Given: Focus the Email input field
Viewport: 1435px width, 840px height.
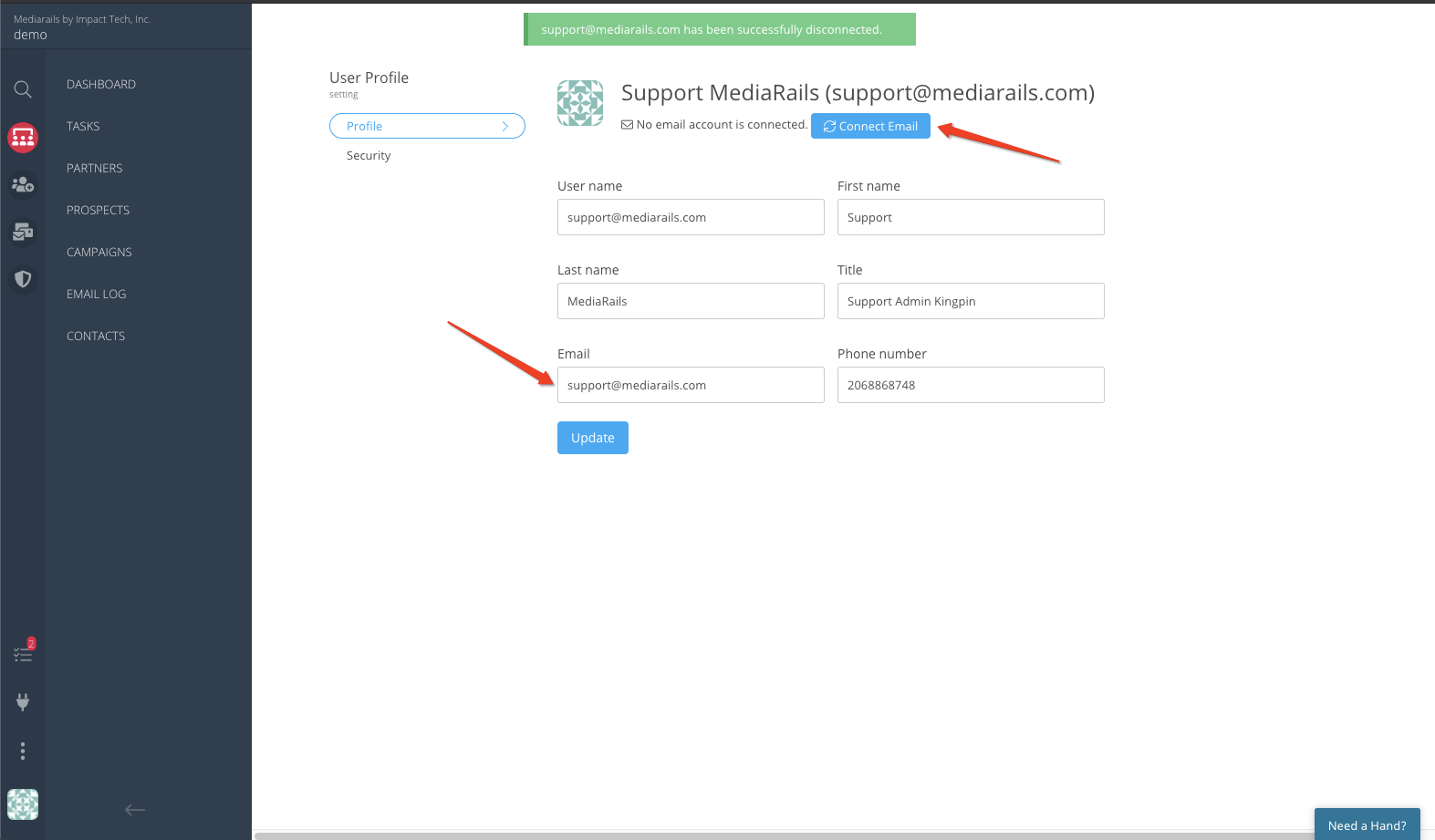Looking at the screenshot, I should (691, 385).
